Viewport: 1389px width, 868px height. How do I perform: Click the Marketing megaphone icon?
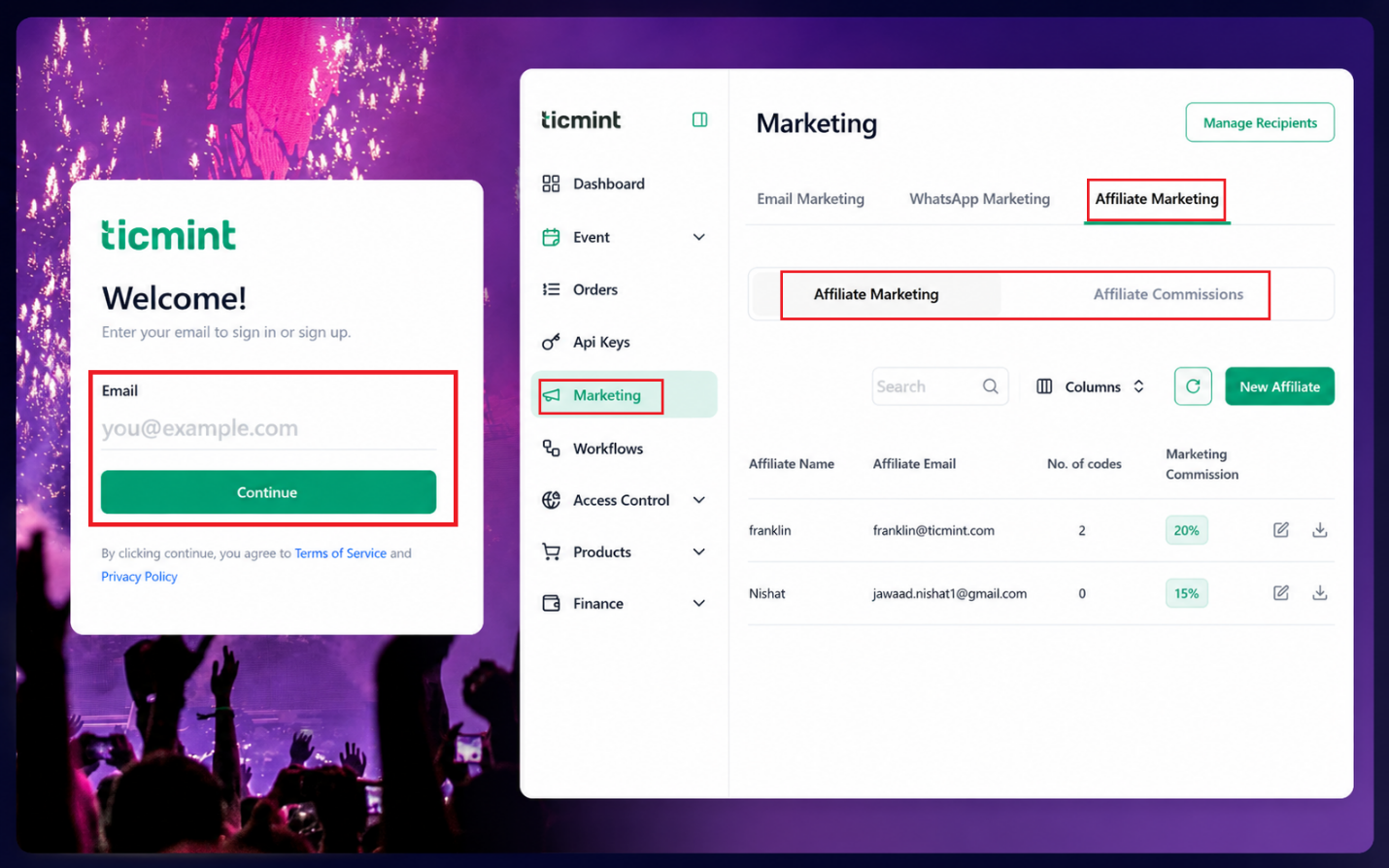[x=551, y=395]
